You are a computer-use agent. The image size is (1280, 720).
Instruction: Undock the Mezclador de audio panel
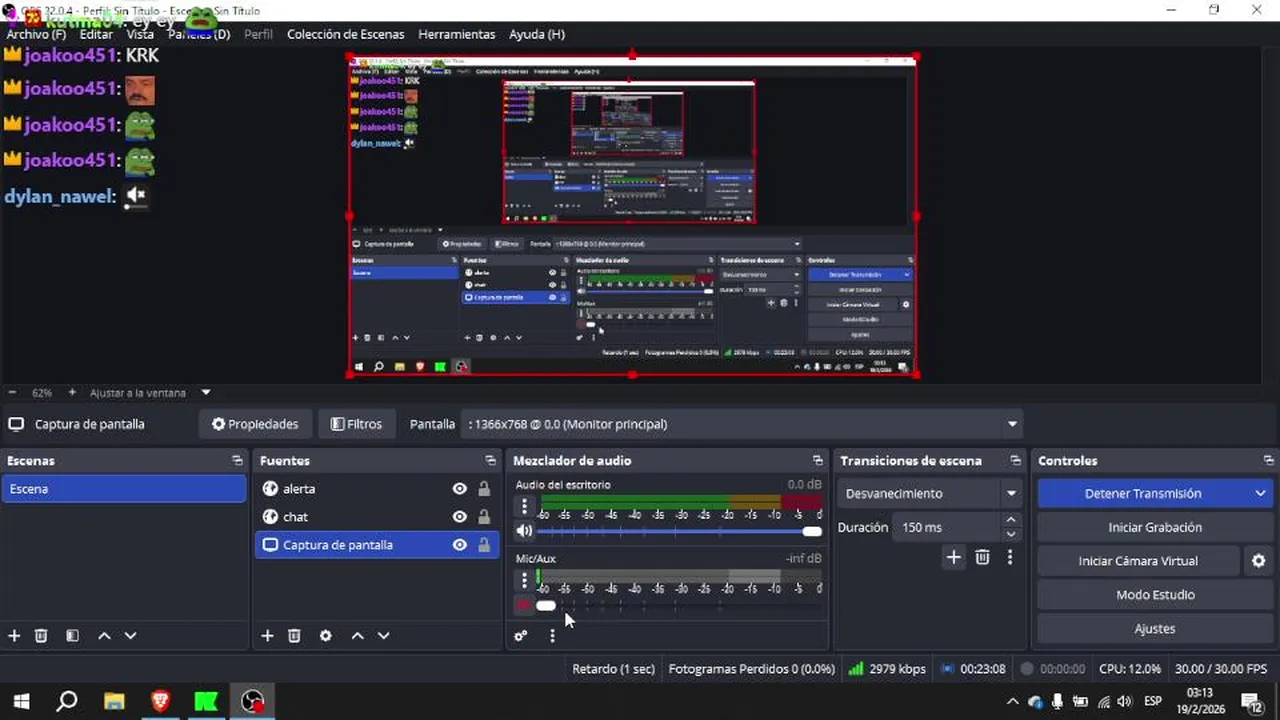click(817, 461)
